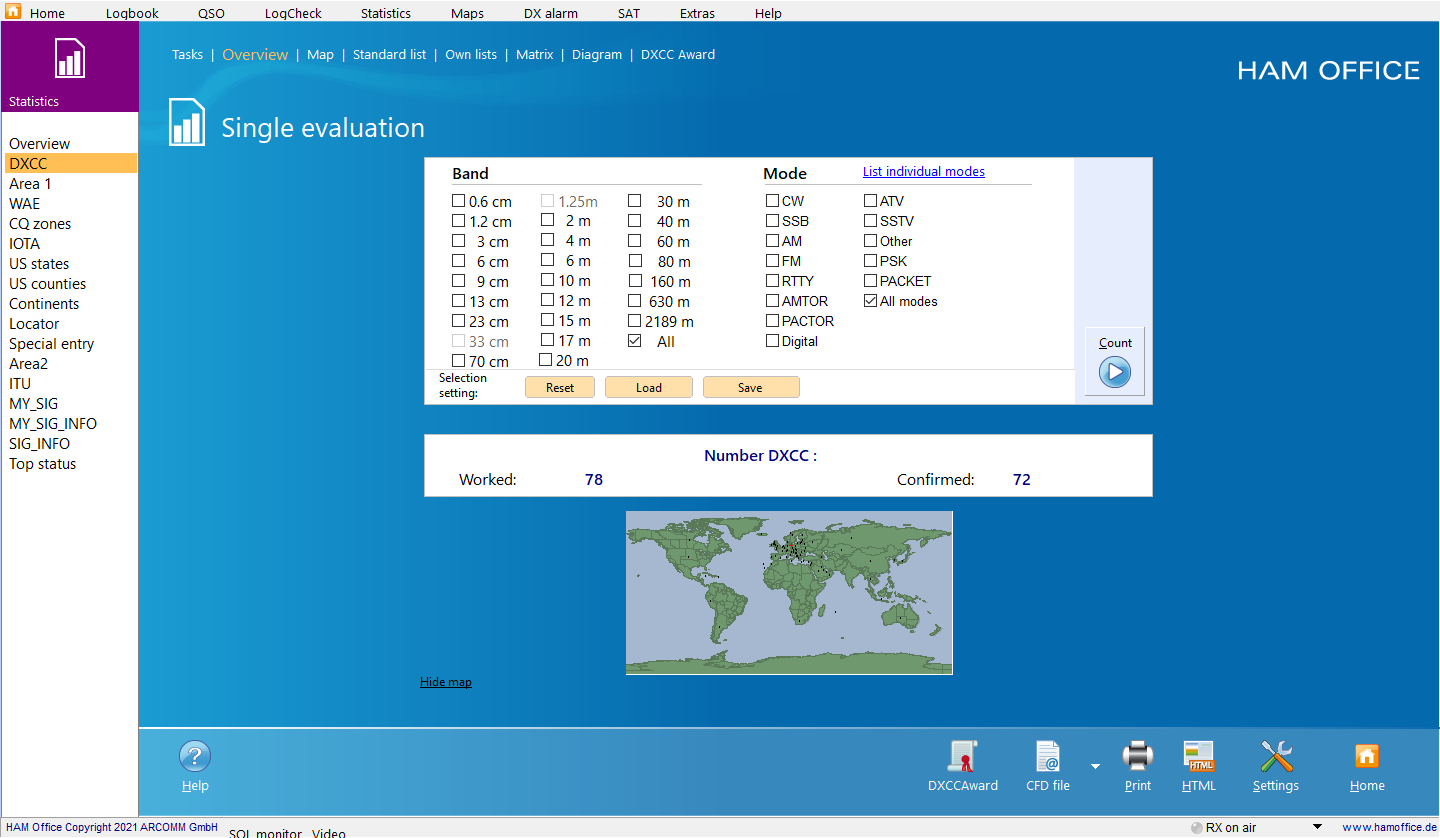Open the Matrix tab
1440x838 pixels.
tap(534, 55)
